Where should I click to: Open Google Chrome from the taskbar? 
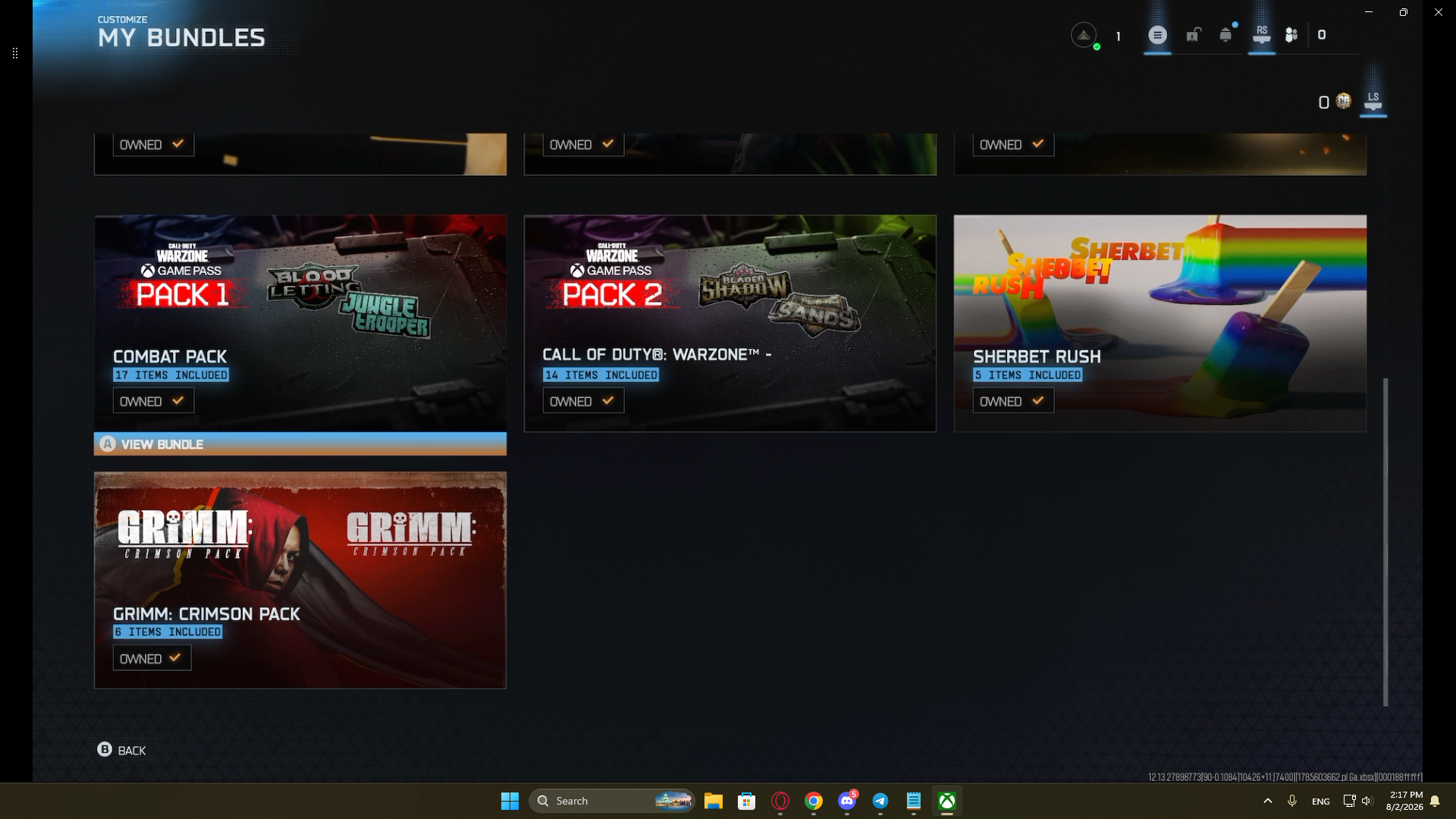[x=814, y=801]
